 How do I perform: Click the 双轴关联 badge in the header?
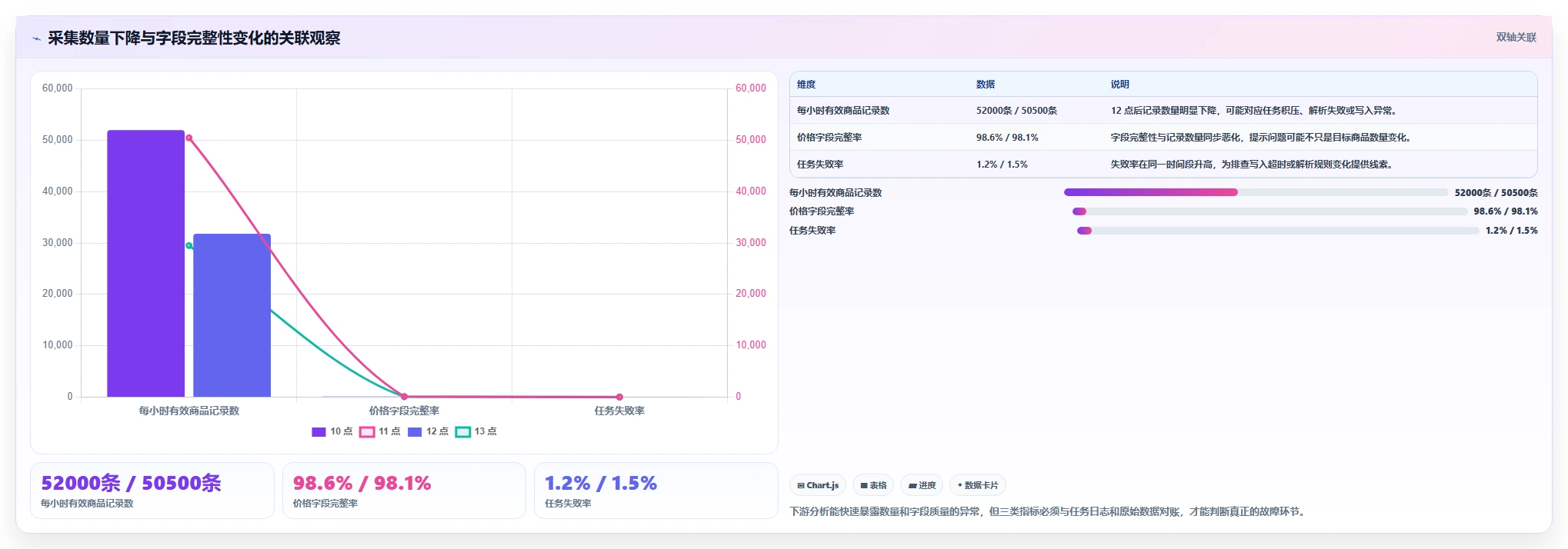pos(1516,37)
